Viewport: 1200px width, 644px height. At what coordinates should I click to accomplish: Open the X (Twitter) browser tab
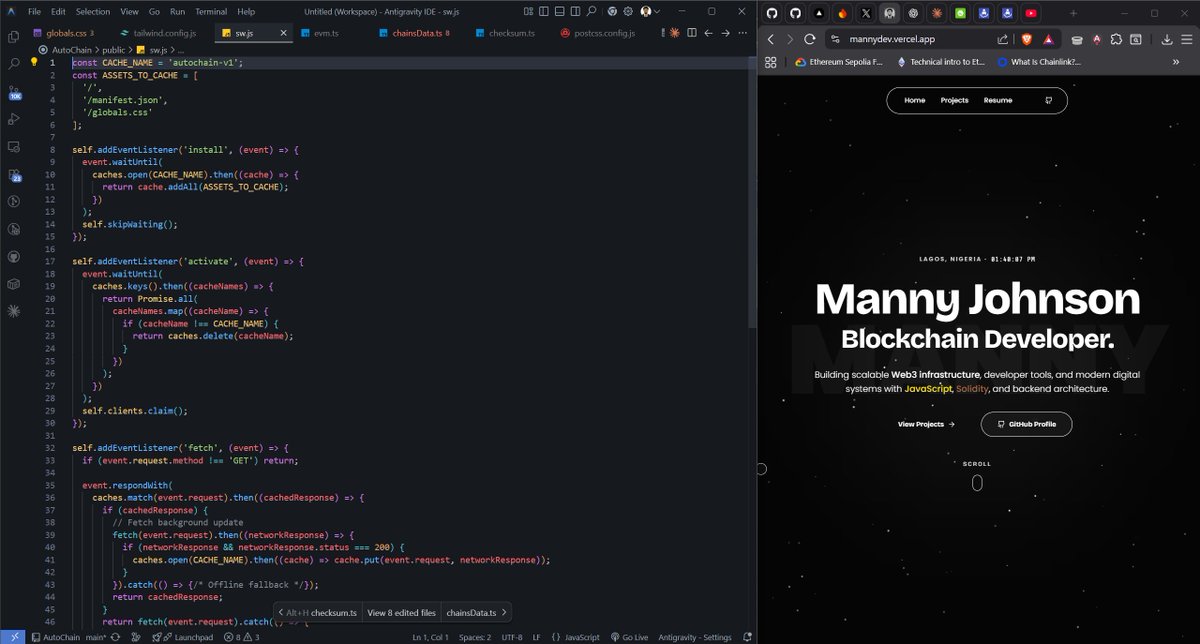pyautogui.click(x=864, y=13)
